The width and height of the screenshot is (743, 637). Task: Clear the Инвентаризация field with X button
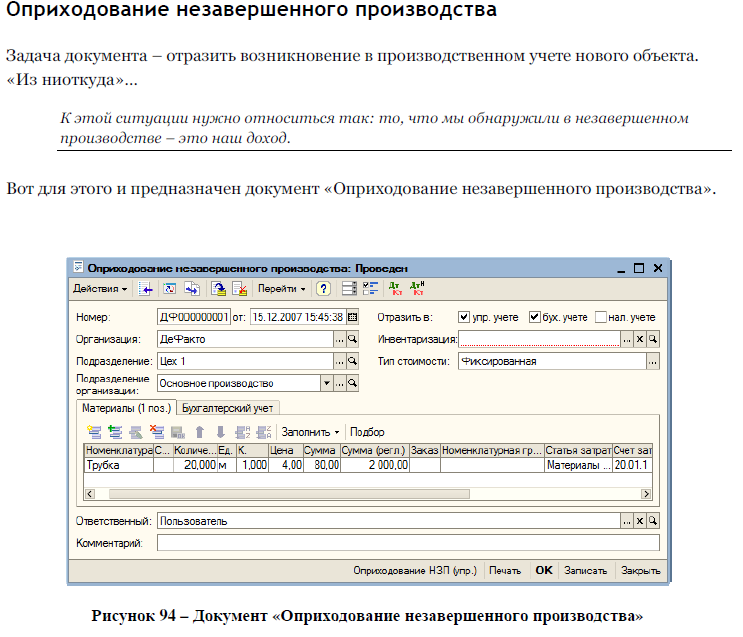pyautogui.click(x=640, y=339)
